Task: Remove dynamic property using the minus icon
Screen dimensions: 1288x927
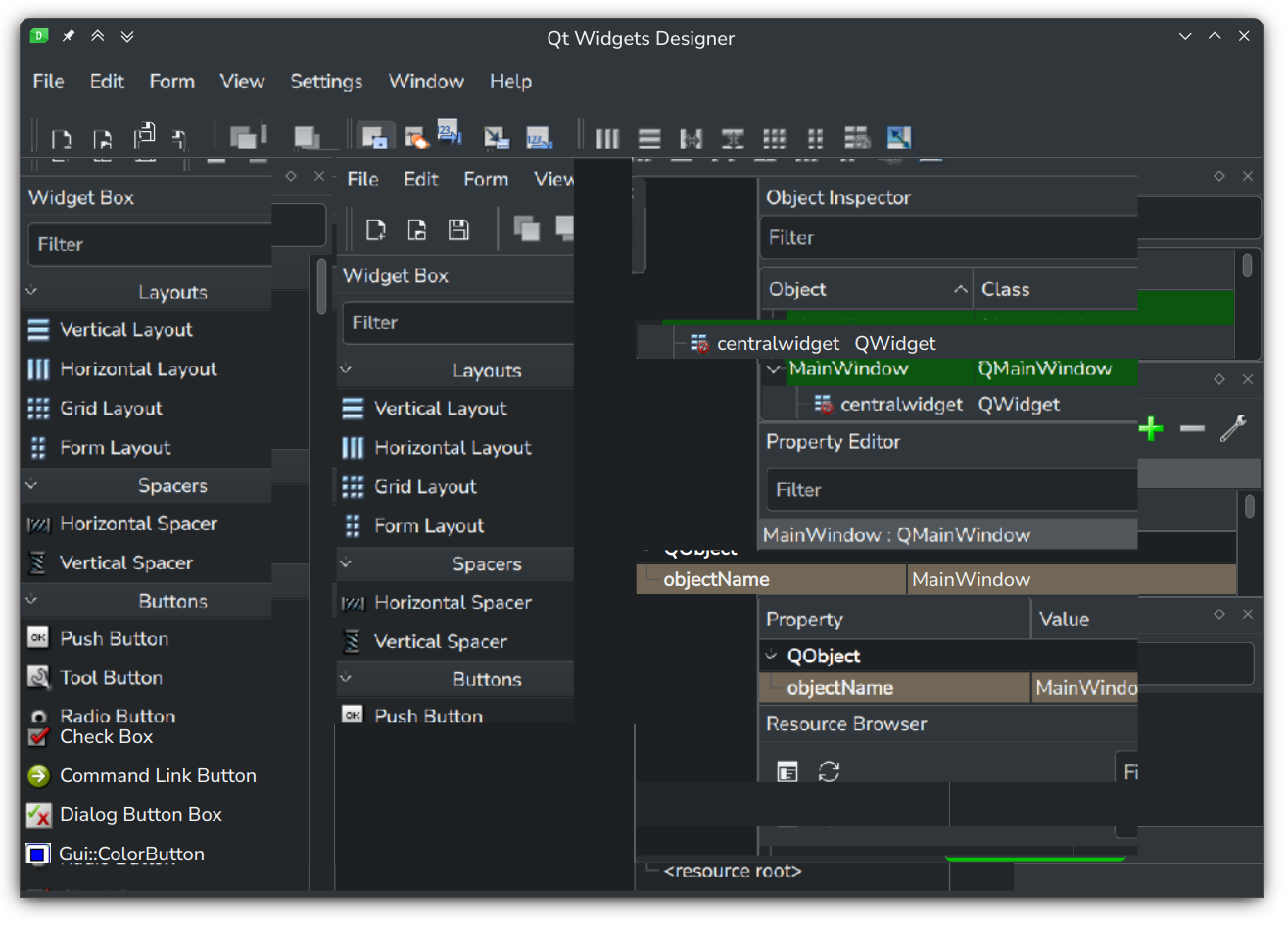Action: coord(1192,428)
